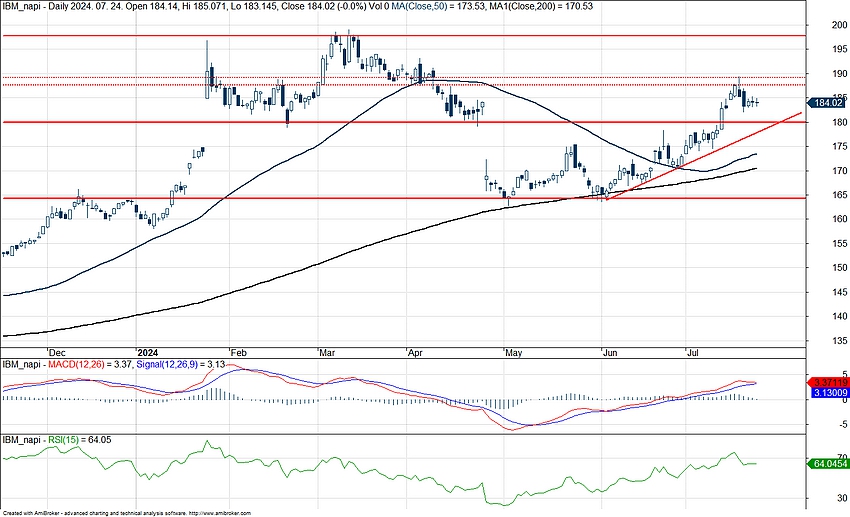Select the Jul date axis label
Image resolution: width=850 pixels, height=517 pixels.
click(x=692, y=353)
